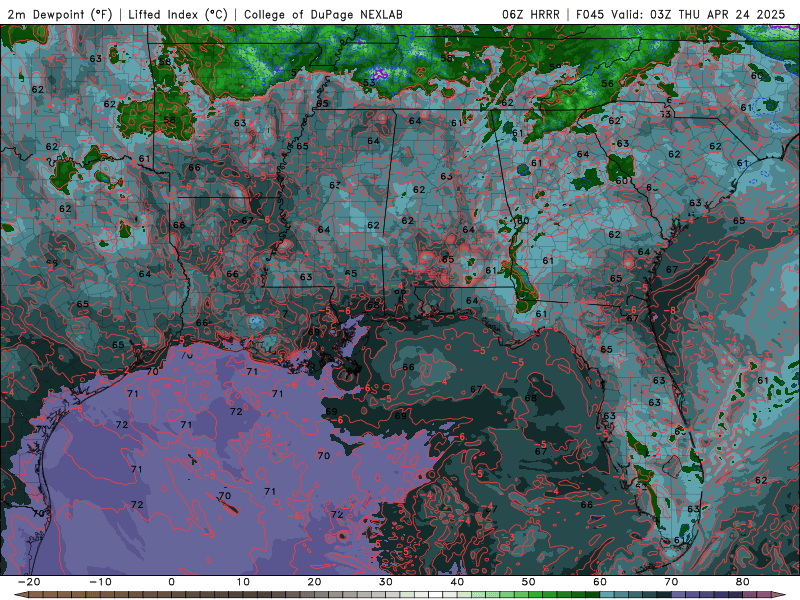
Task: Click the "20" color scale label
Action: point(314,582)
